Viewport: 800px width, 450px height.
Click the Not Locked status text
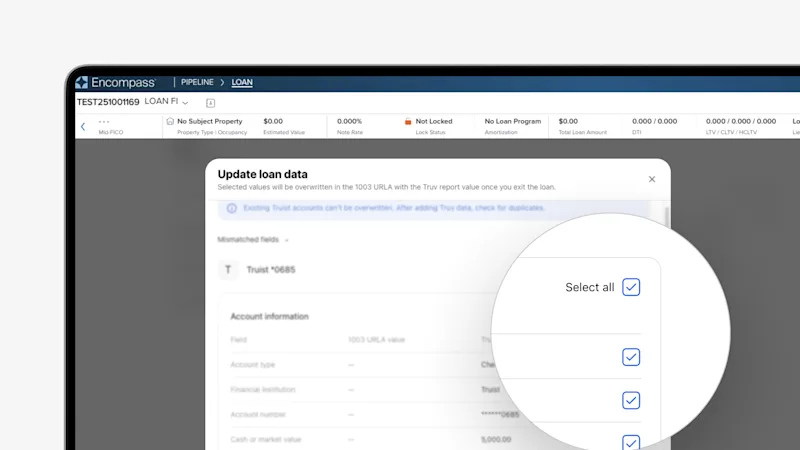[x=434, y=121]
